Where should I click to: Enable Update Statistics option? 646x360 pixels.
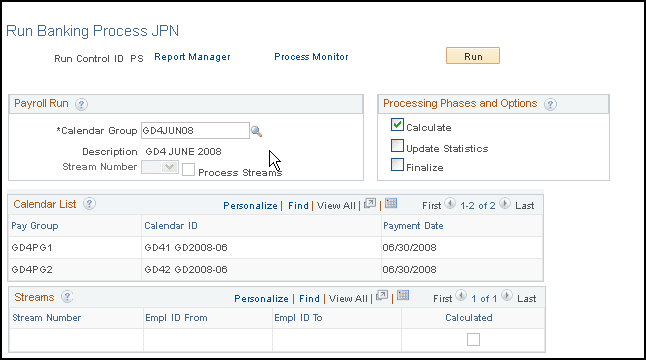[x=397, y=145]
